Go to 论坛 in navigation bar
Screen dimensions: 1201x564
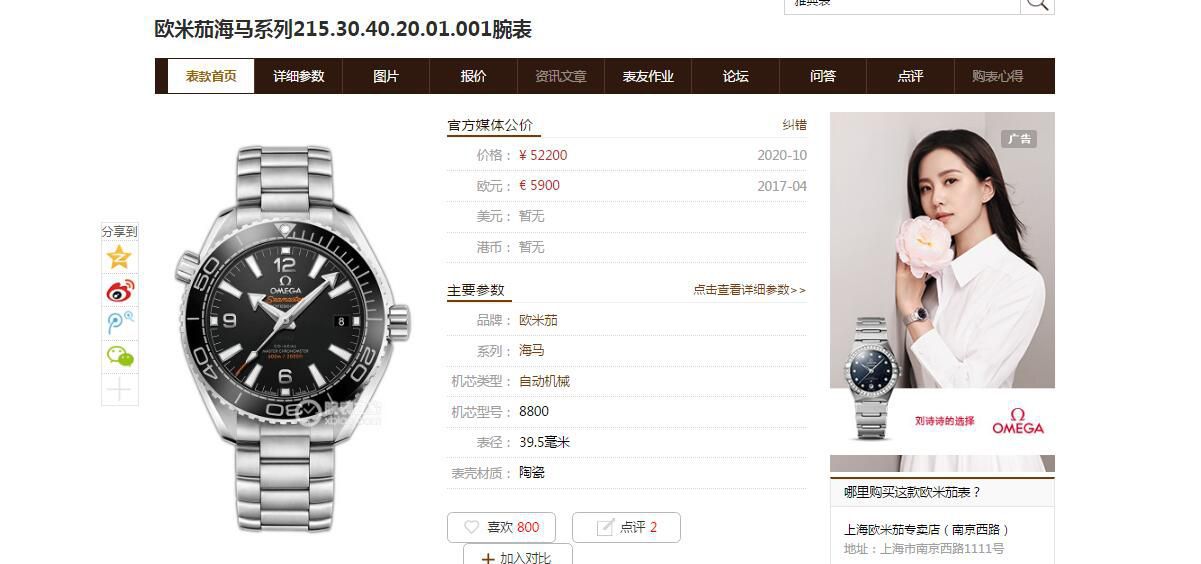click(735, 76)
